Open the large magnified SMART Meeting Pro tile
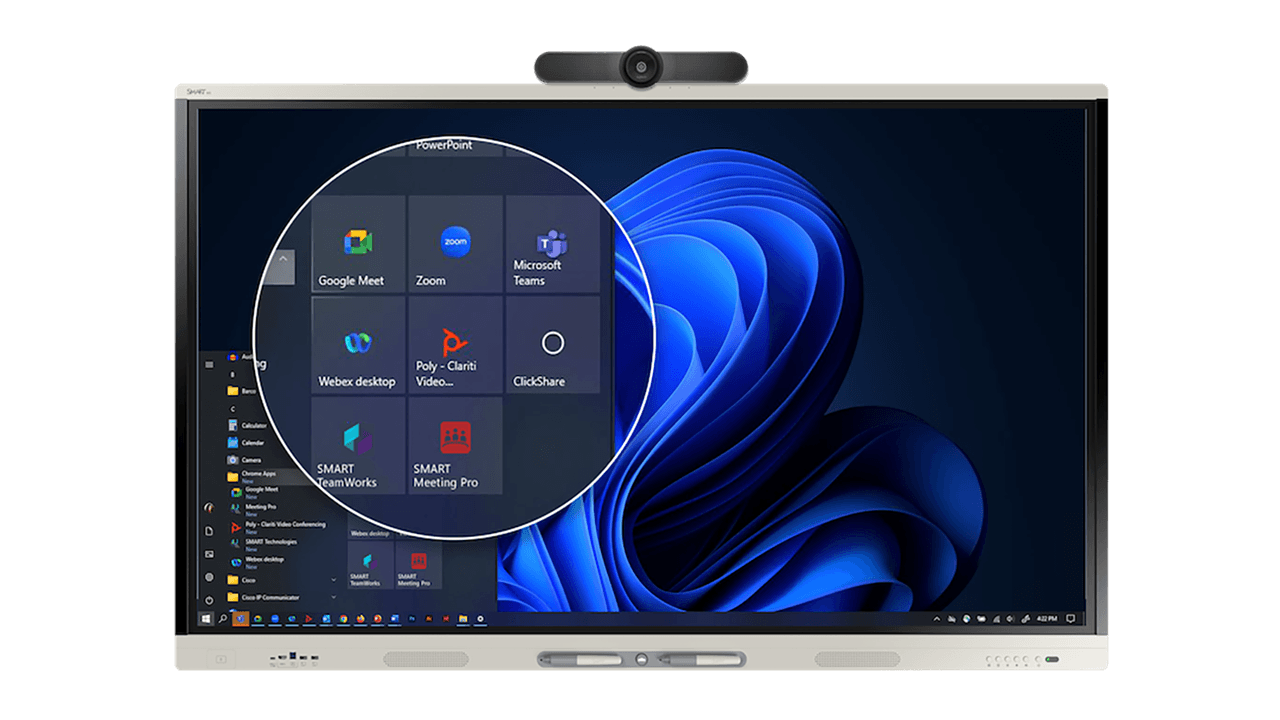This screenshot has height=720, width=1280. (x=455, y=446)
